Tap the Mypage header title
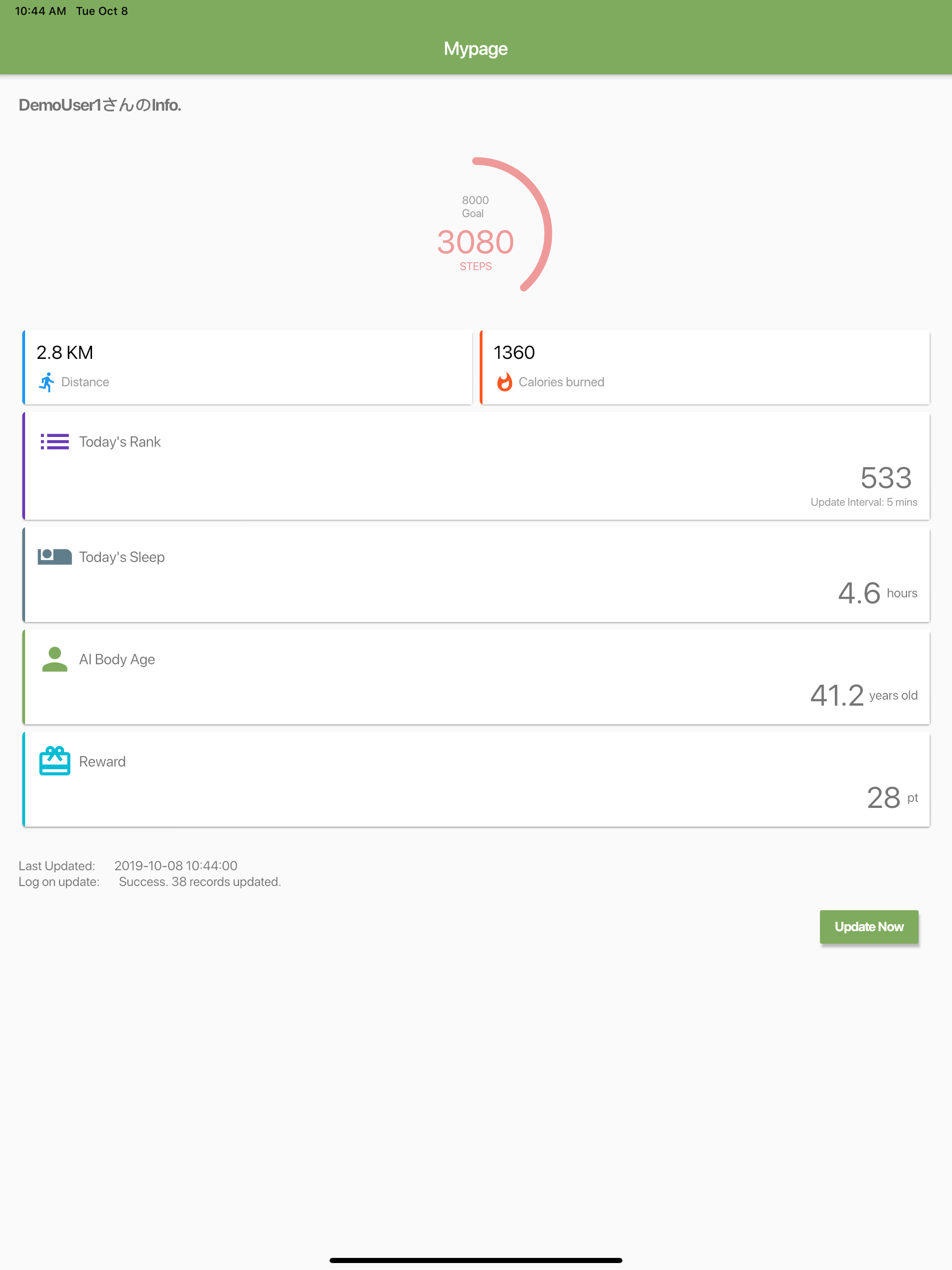 point(476,49)
